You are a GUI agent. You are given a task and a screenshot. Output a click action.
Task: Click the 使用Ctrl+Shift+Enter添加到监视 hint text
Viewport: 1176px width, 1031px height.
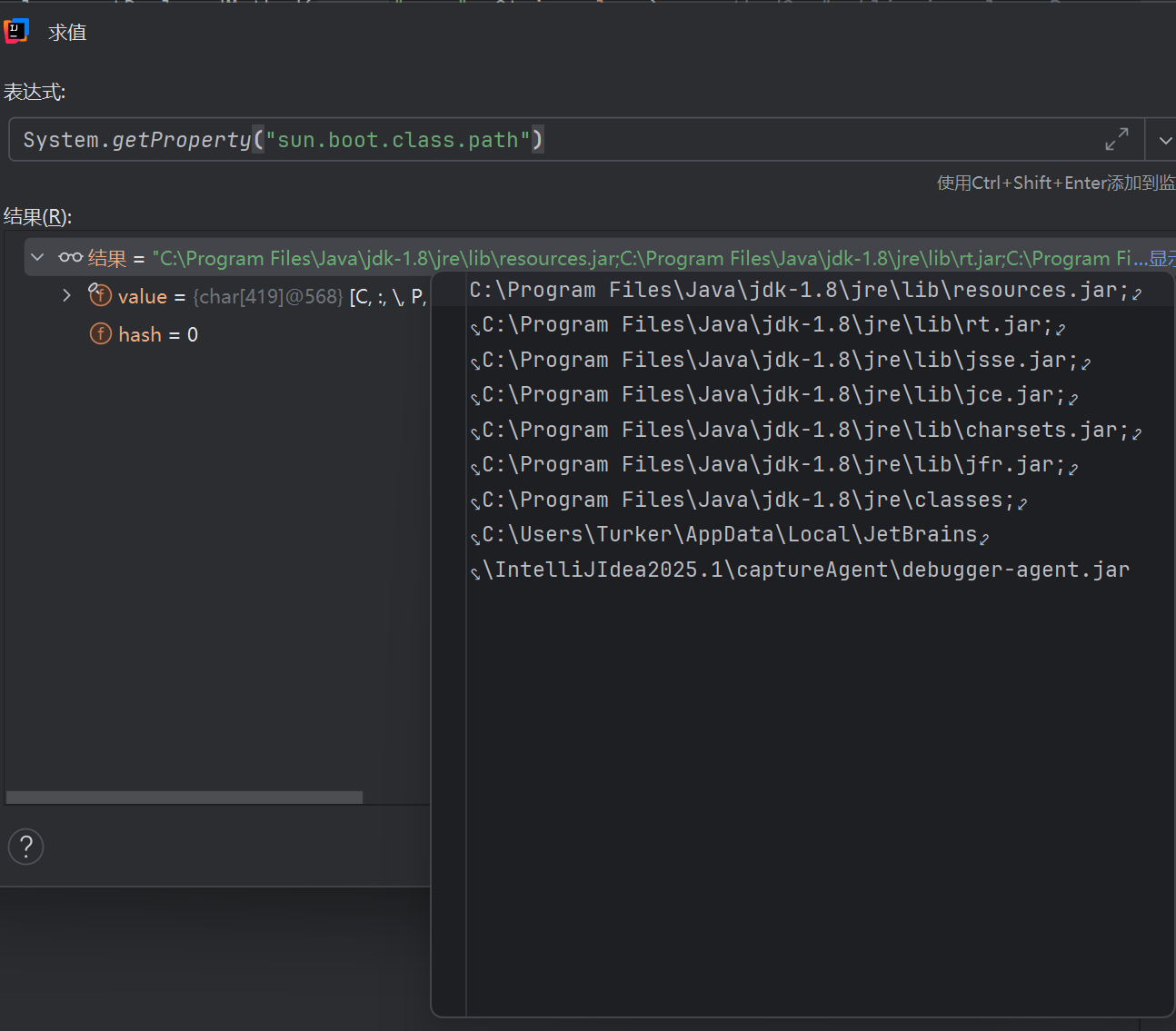(x=1054, y=183)
